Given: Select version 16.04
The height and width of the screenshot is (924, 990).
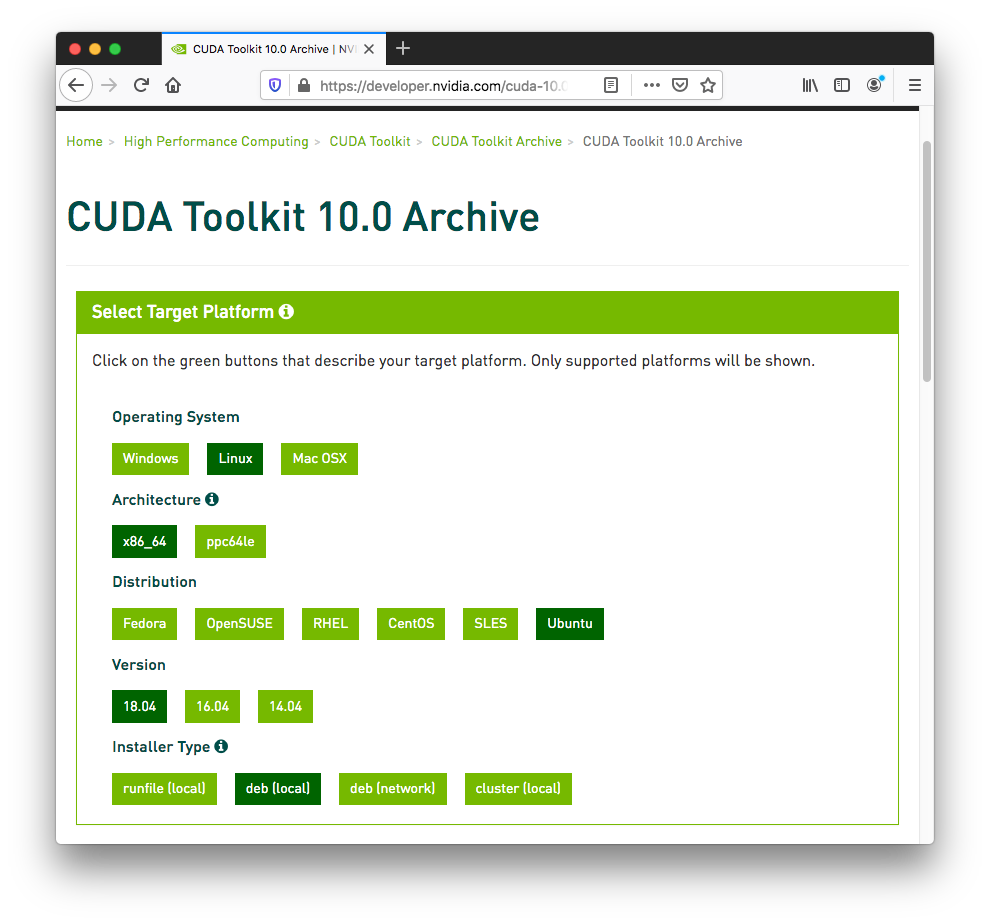Looking at the screenshot, I should [x=213, y=707].
